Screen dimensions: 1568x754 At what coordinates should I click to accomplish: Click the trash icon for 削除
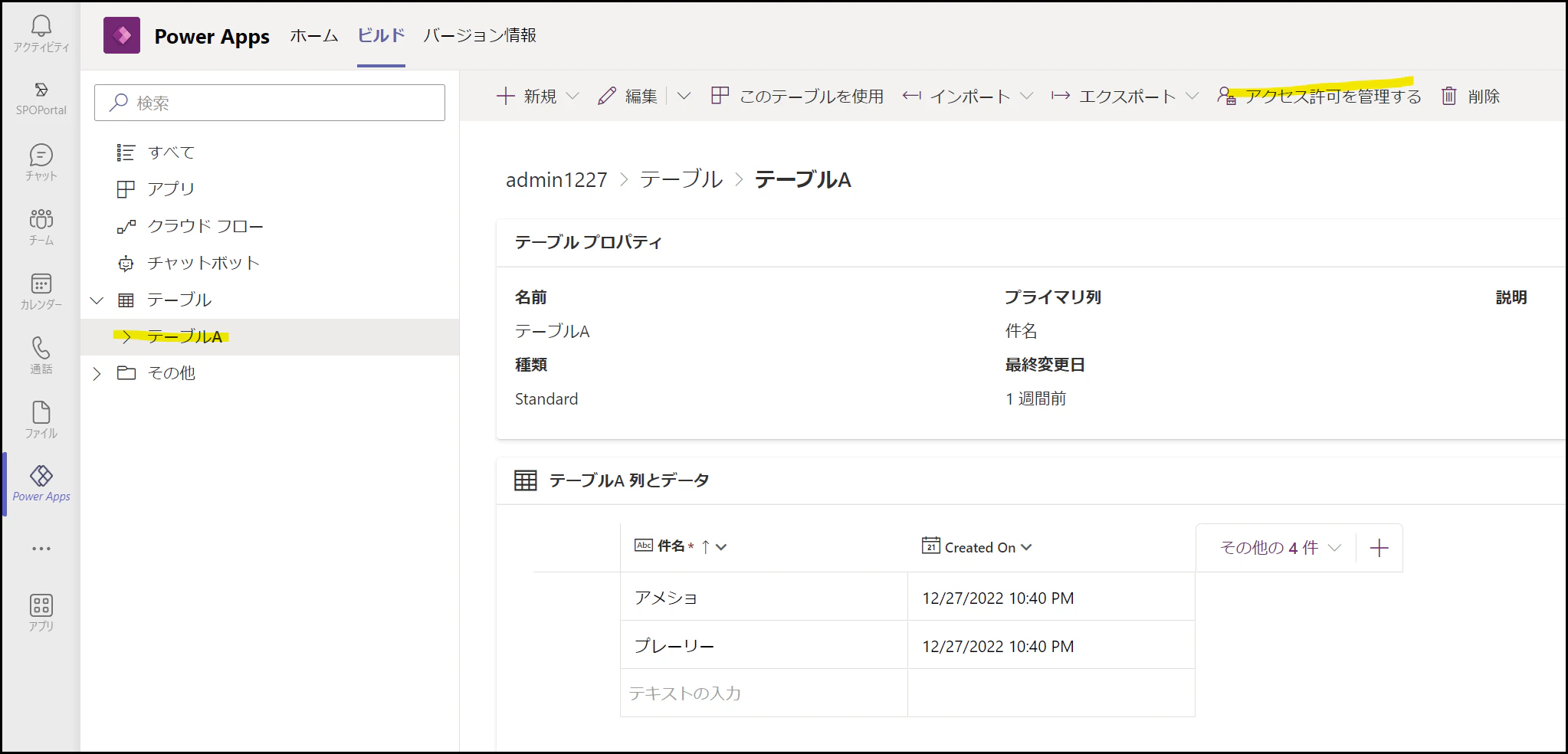coord(1448,96)
